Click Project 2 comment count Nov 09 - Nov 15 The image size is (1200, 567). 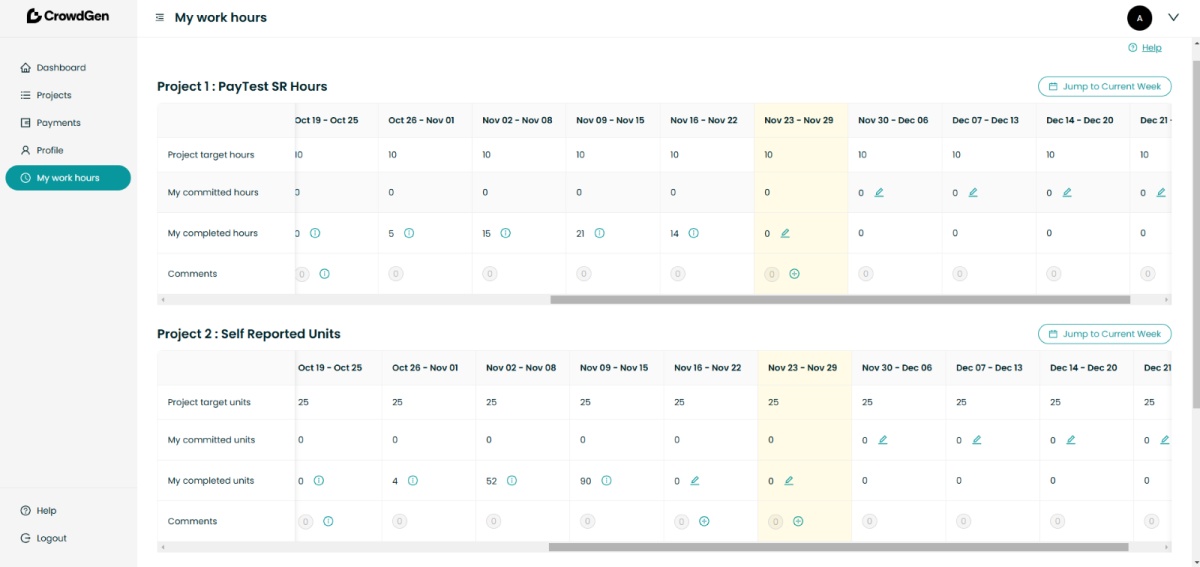click(x=588, y=521)
